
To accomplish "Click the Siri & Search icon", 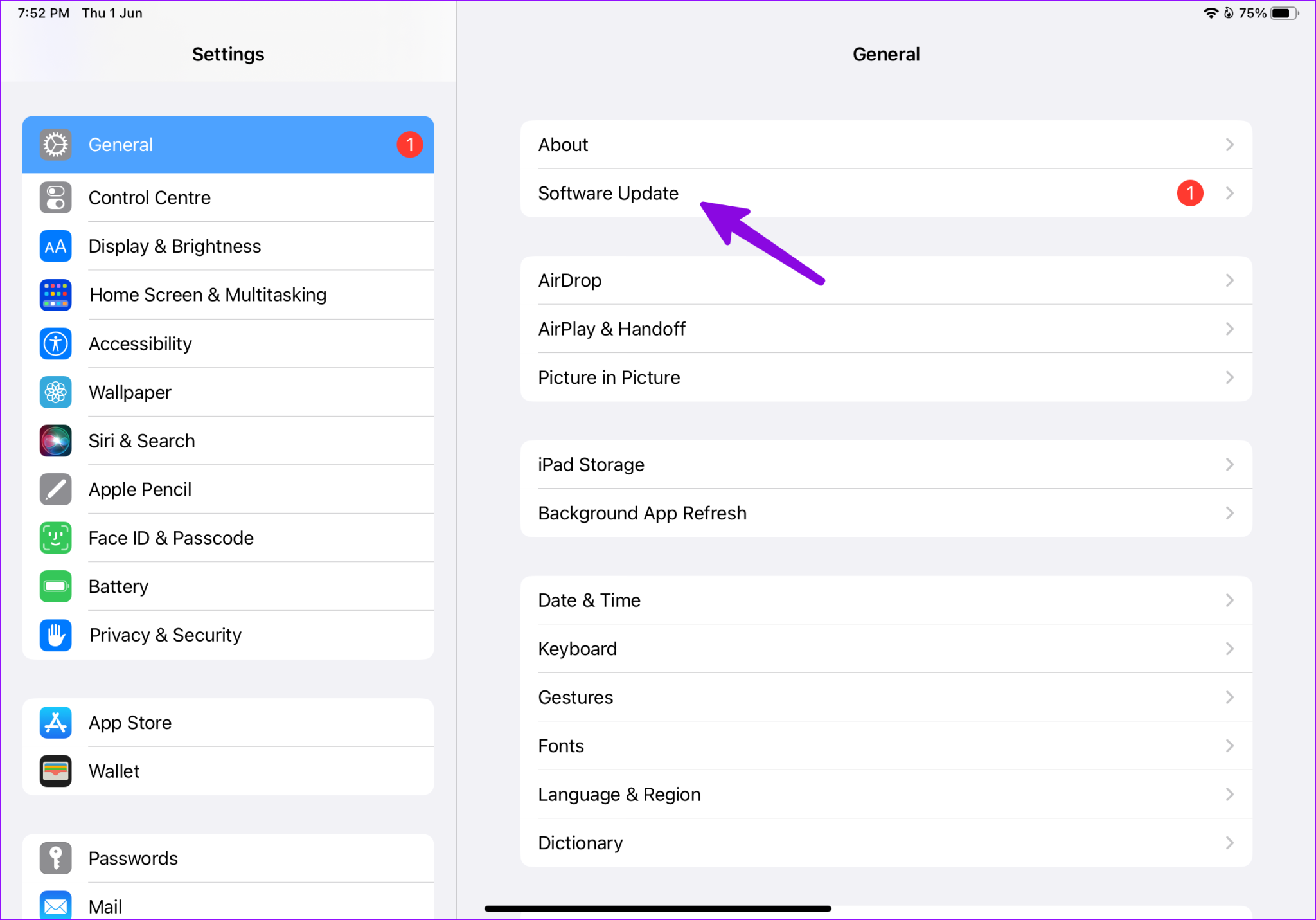I will (x=55, y=441).
